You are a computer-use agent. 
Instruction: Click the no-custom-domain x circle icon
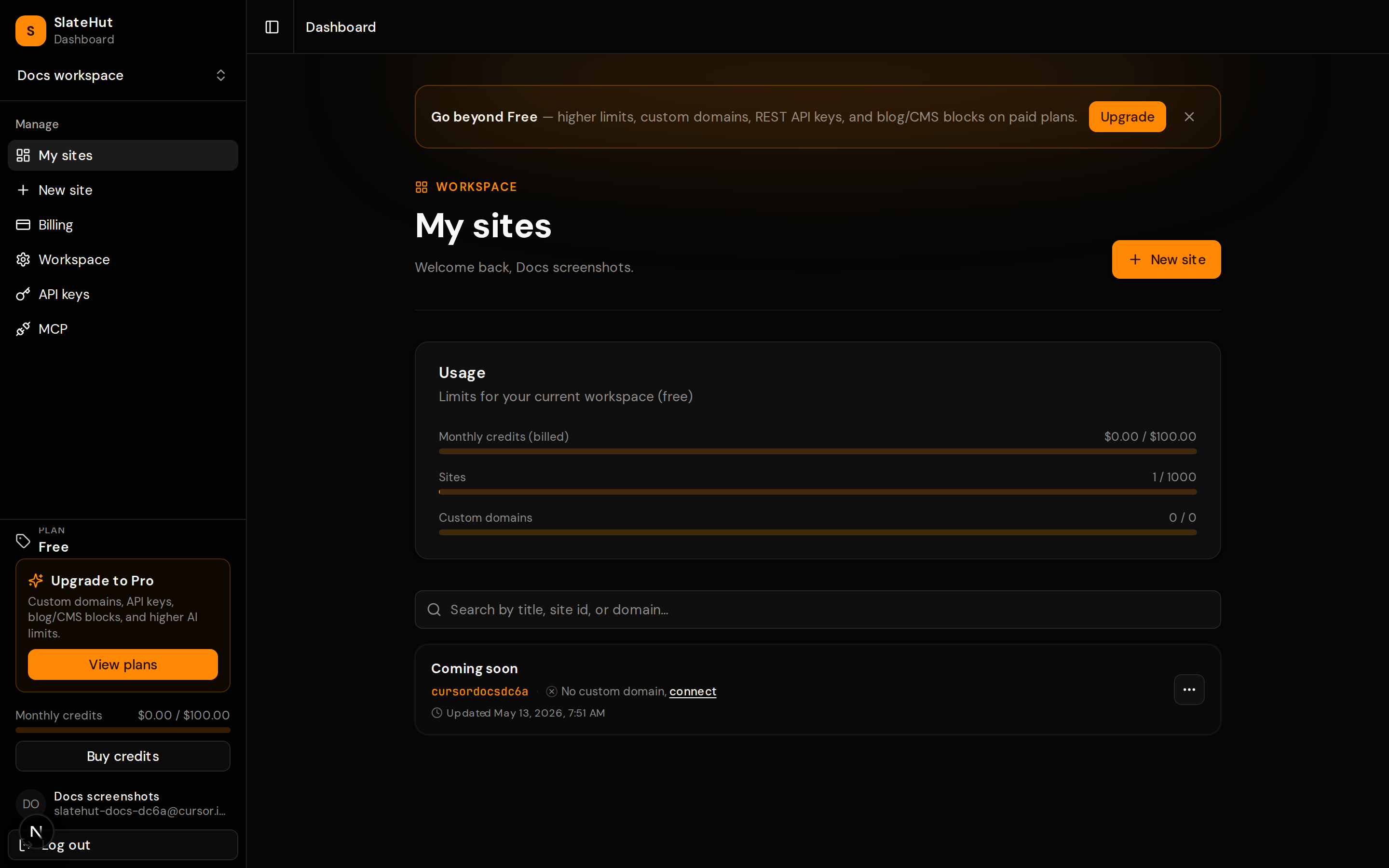click(x=551, y=691)
